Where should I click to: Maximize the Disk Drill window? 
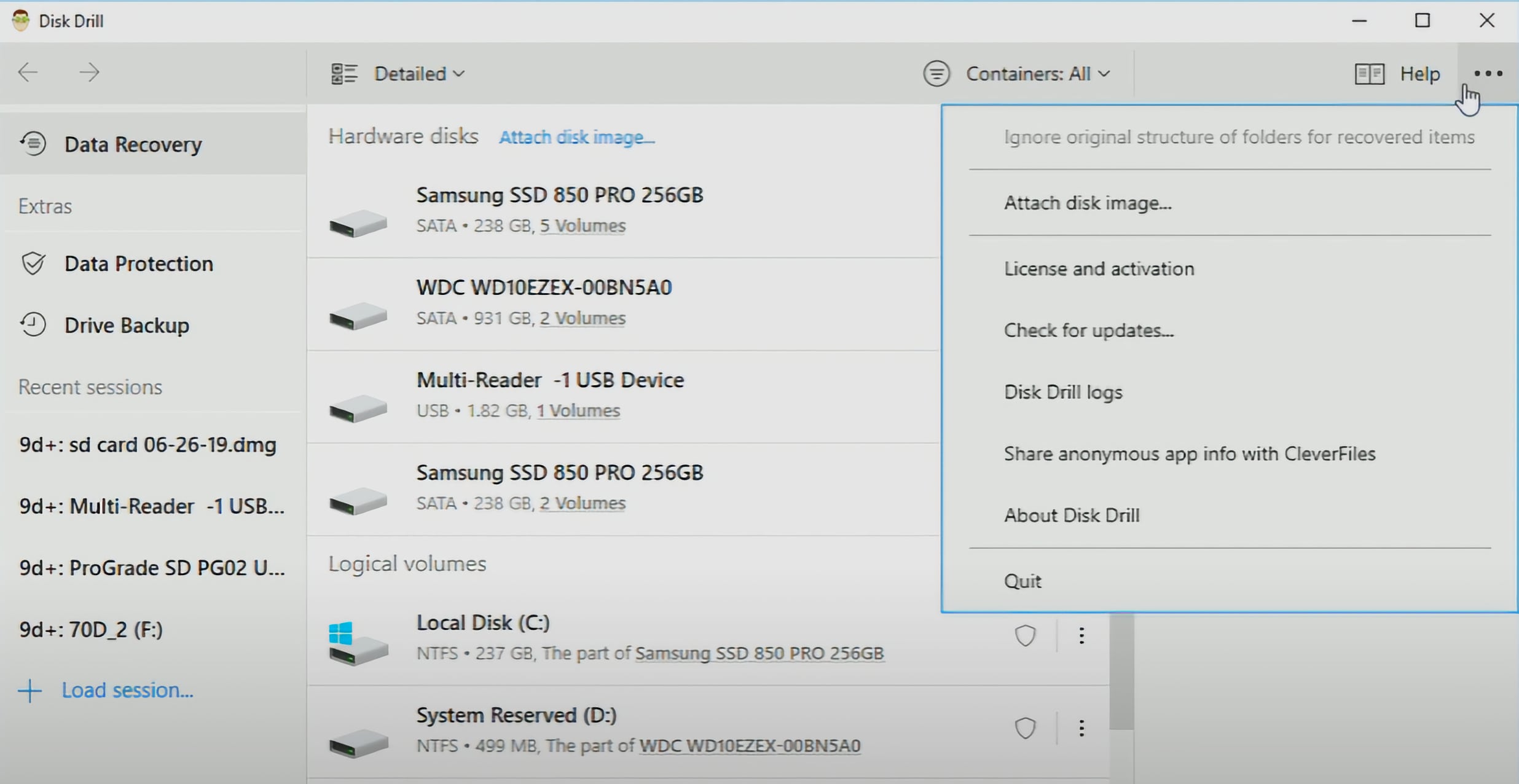[x=1423, y=21]
